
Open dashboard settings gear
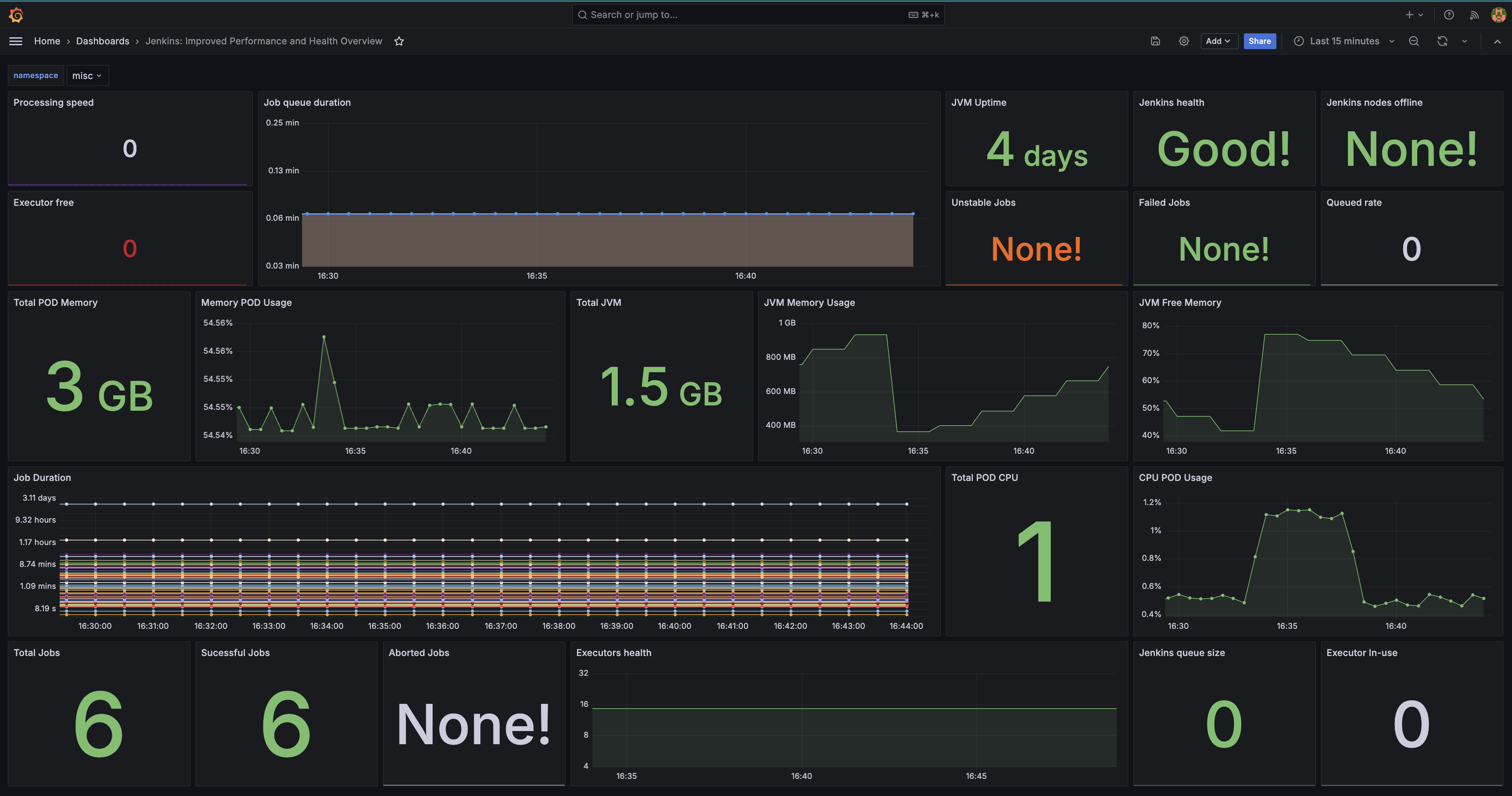tap(1184, 41)
